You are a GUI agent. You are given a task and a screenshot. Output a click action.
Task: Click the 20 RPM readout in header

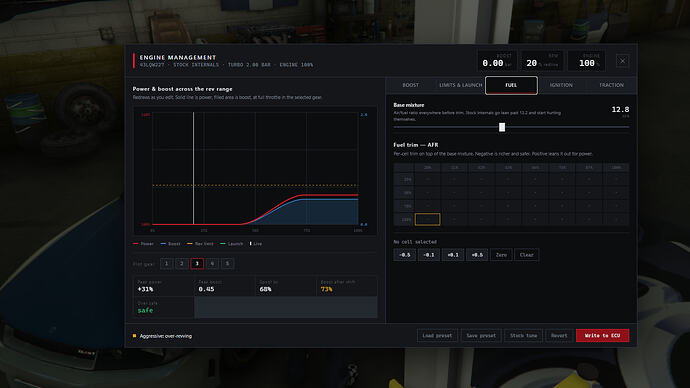click(x=532, y=63)
